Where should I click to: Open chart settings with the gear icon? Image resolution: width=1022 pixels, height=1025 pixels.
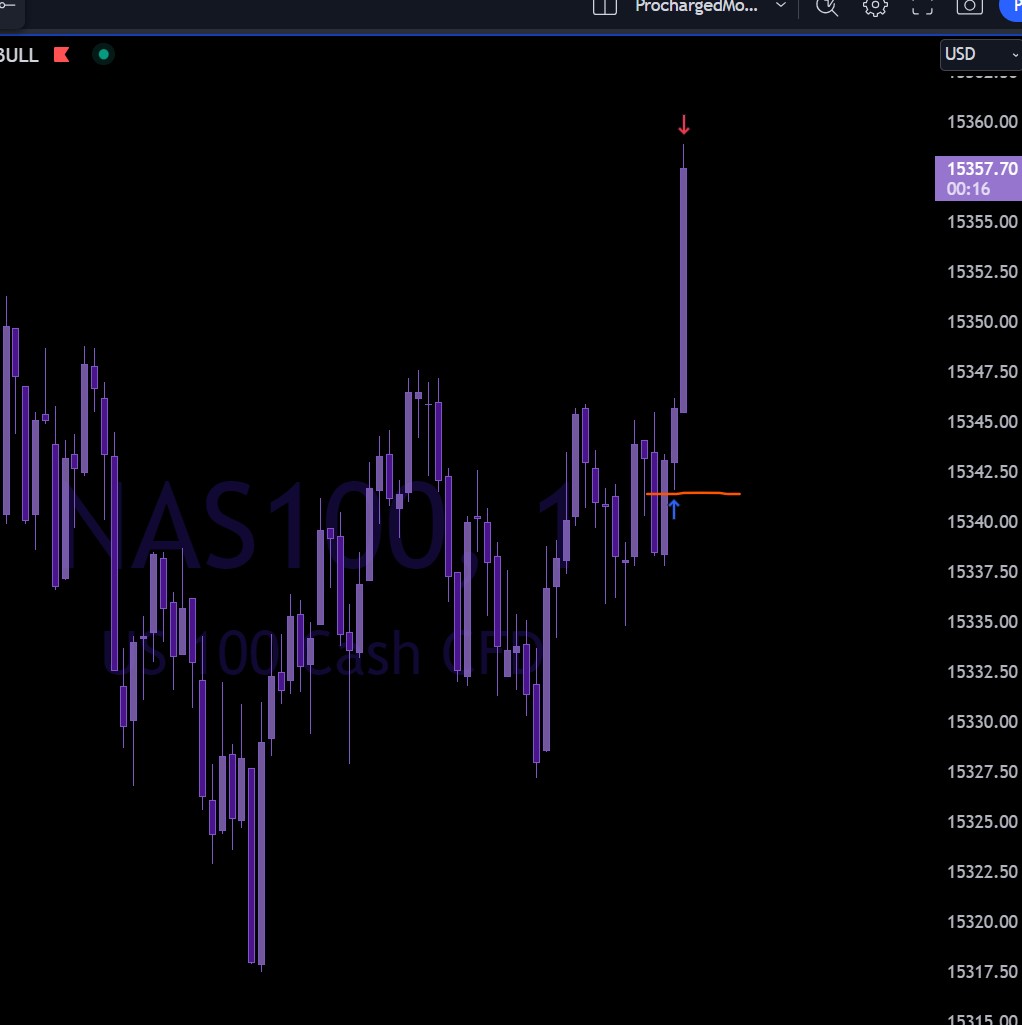point(875,7)
